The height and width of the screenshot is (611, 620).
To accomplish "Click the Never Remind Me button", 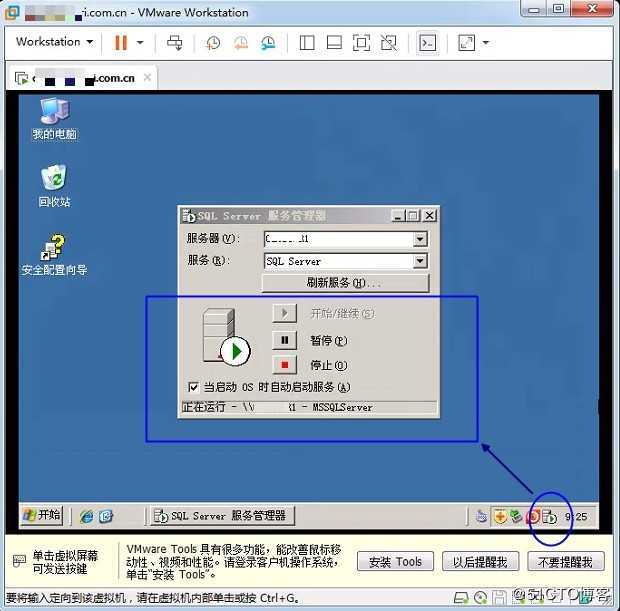I will coord(566,562).
